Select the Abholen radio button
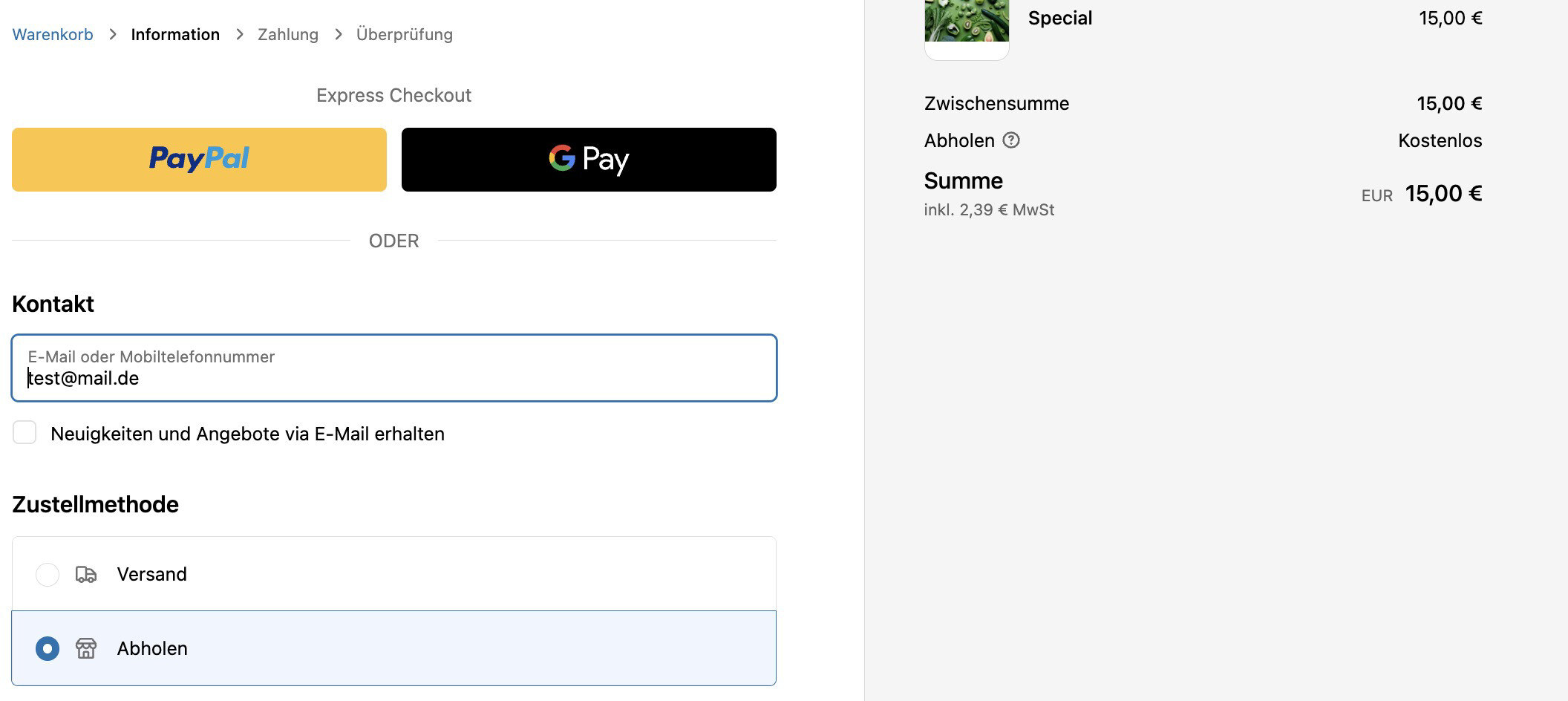This screenshot has height=701, width=1568. click(48, 648)
